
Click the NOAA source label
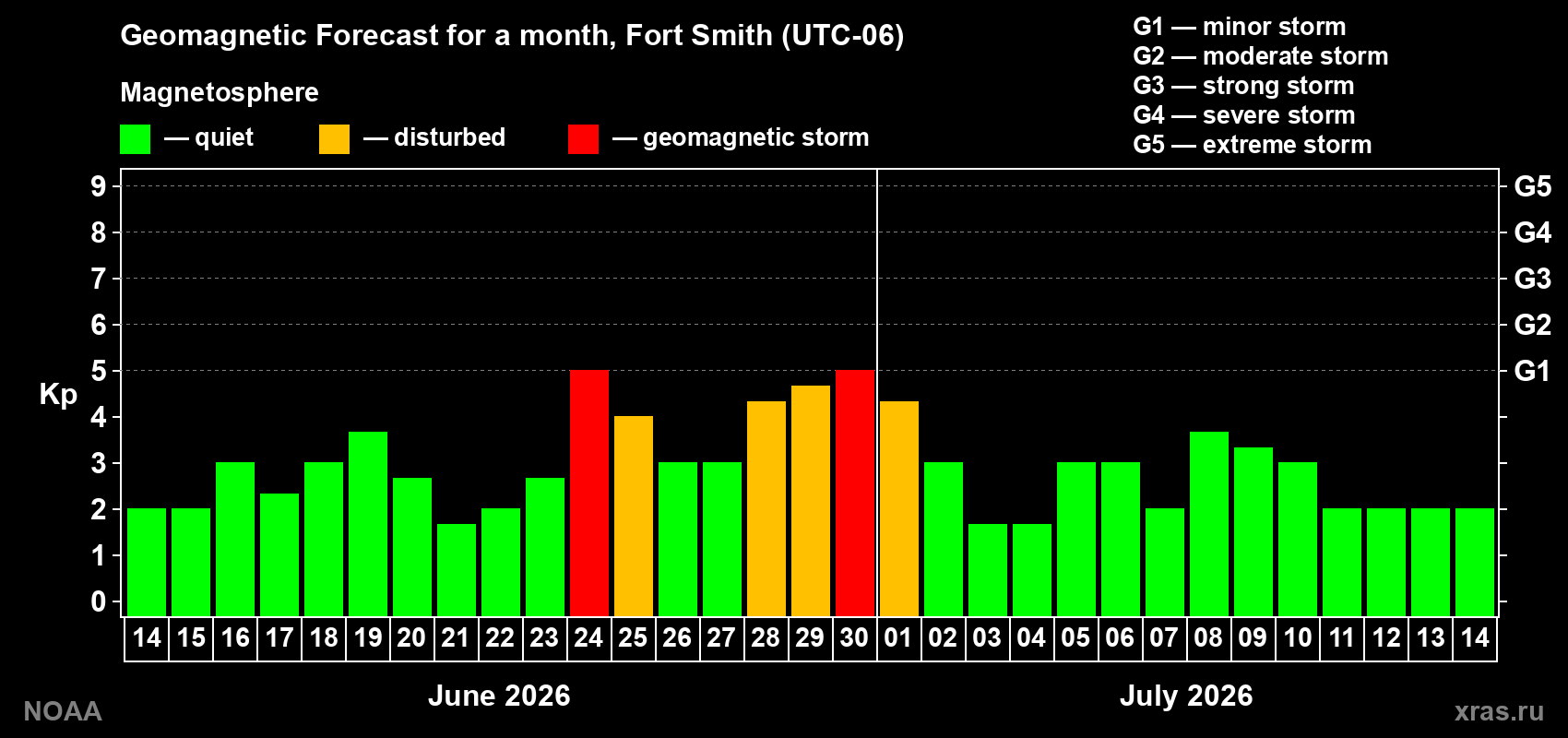pyautogui.click(x=63, y=711)
